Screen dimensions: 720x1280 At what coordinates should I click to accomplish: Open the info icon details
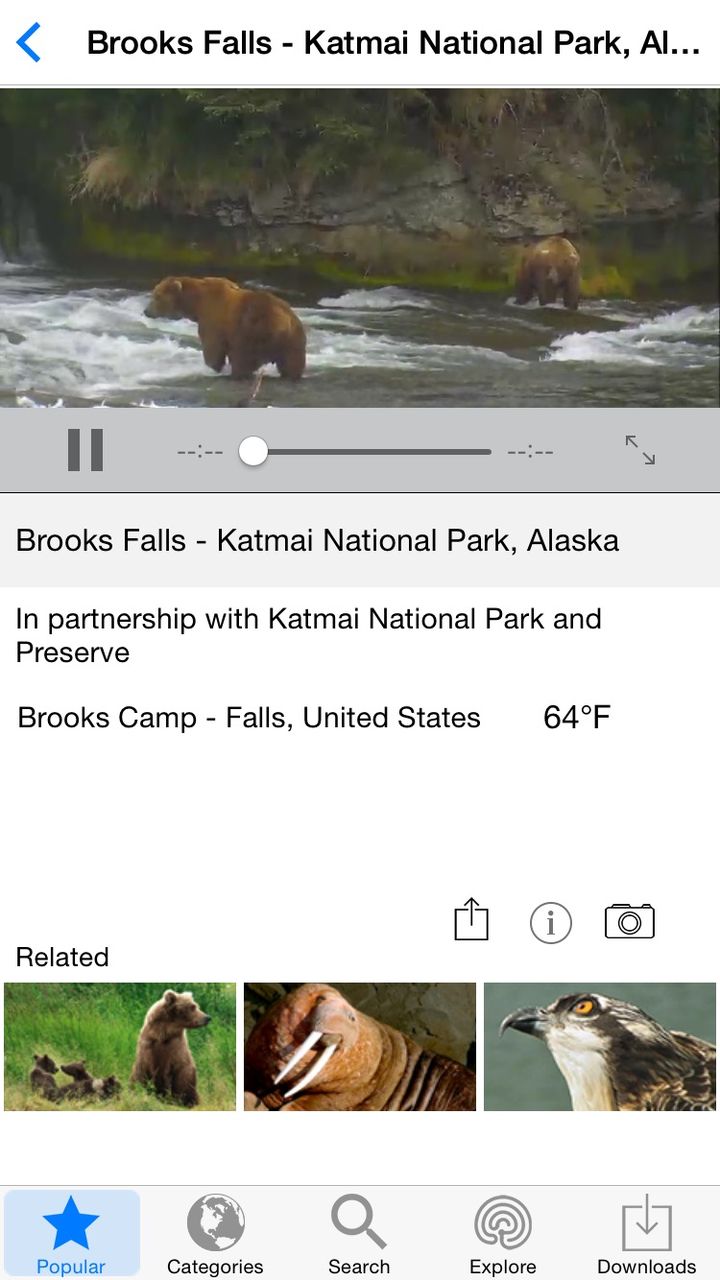pyautogui.click(x=550, y=922)
